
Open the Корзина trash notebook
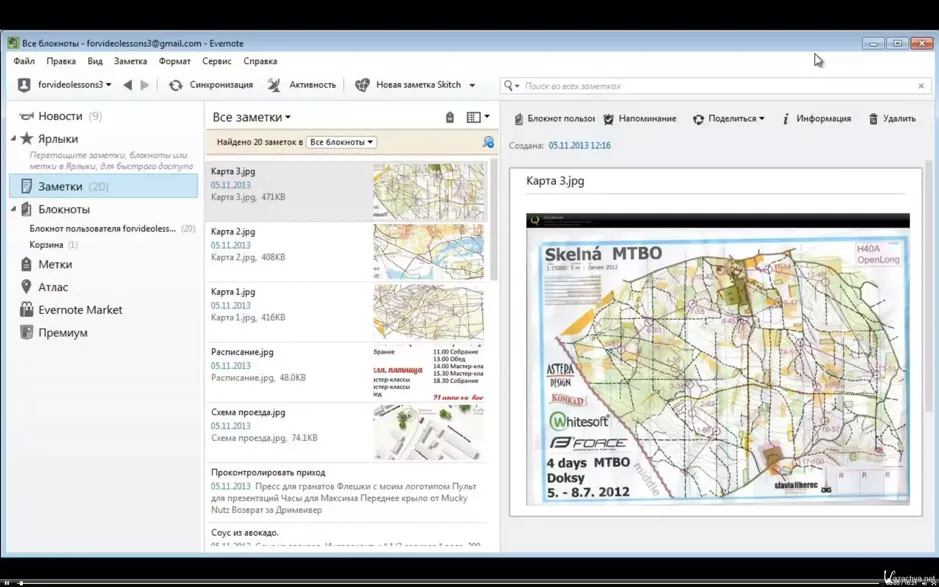[x=53, y=245]
